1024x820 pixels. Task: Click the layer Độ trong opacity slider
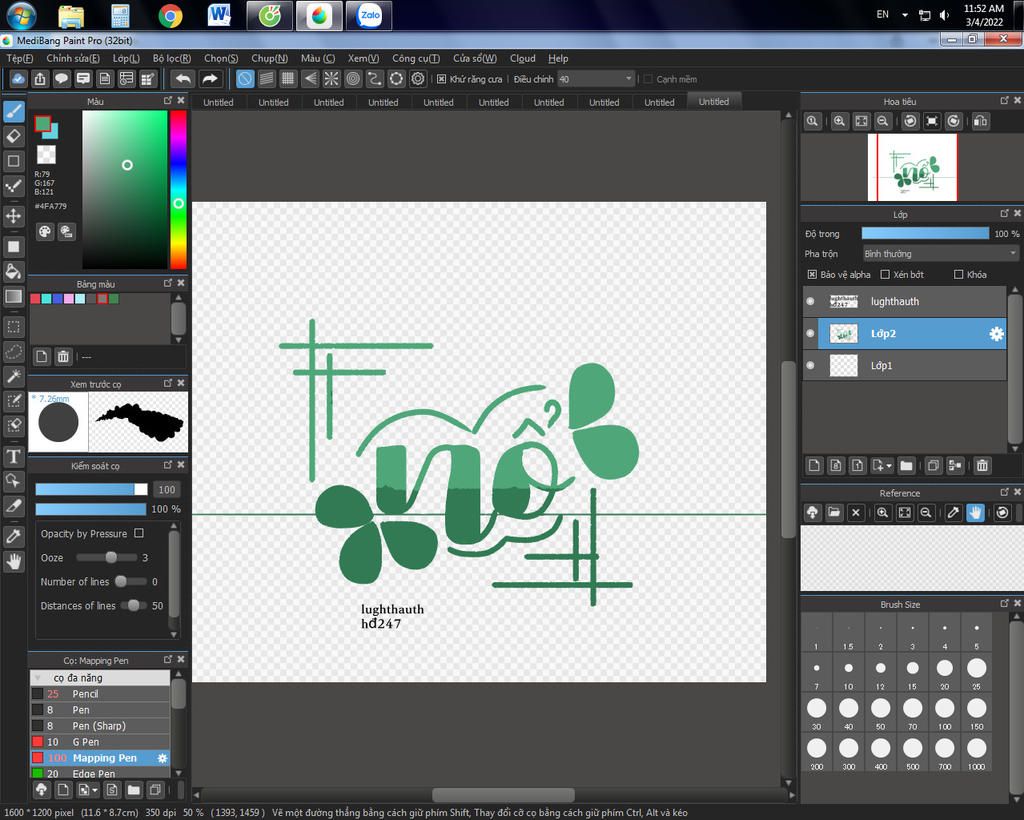coord(925,233)
